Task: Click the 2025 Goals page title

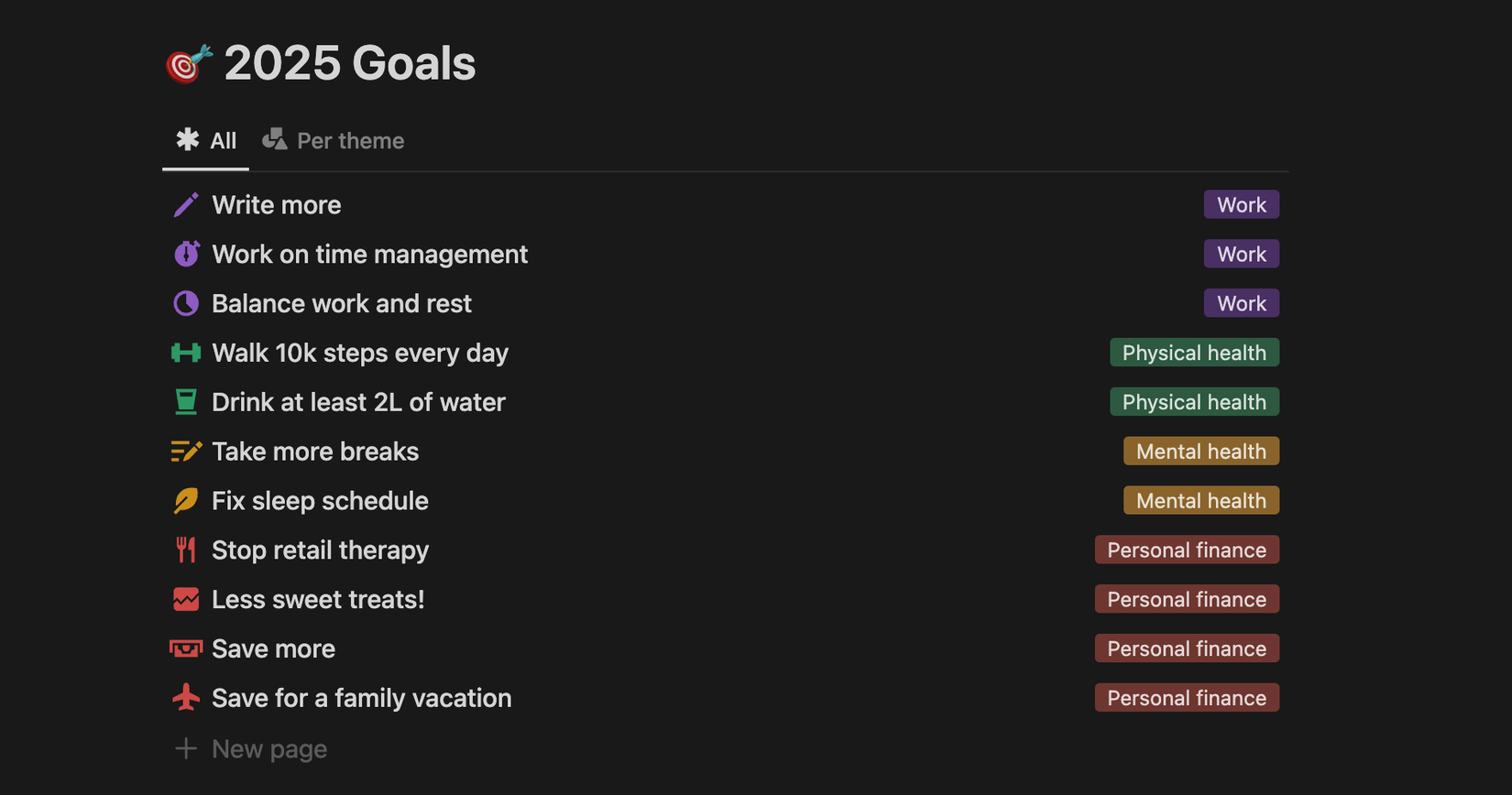Action: tap(349, 64)
